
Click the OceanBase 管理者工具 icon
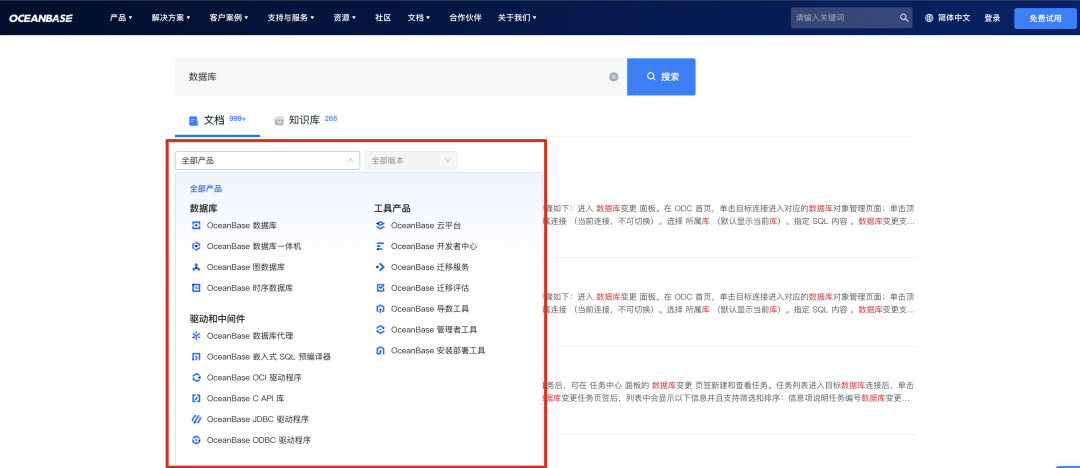tap(380, 329)
